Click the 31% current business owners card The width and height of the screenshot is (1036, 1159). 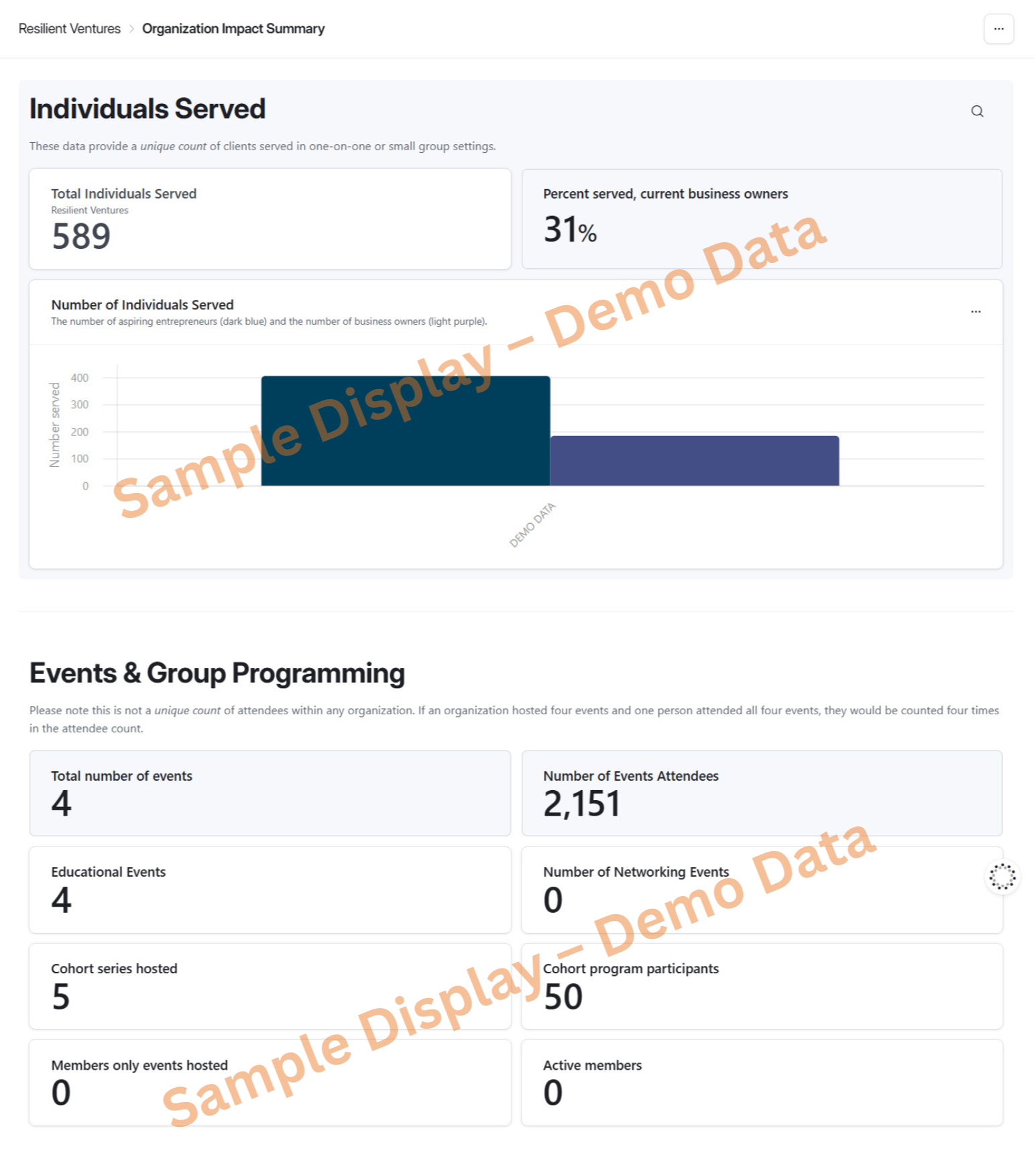tap(761, 219)
